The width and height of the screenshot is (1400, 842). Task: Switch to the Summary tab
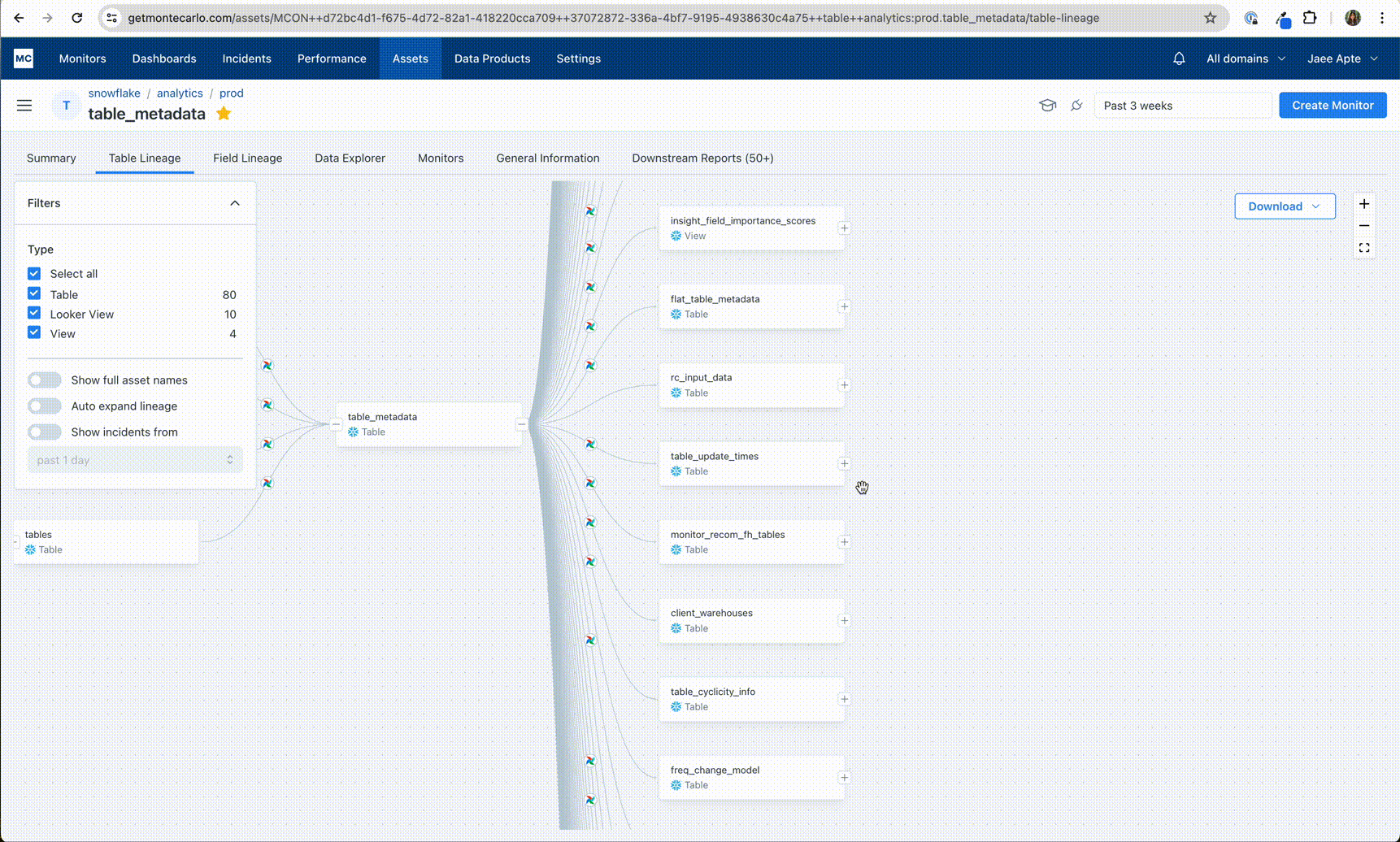[51, 158]
